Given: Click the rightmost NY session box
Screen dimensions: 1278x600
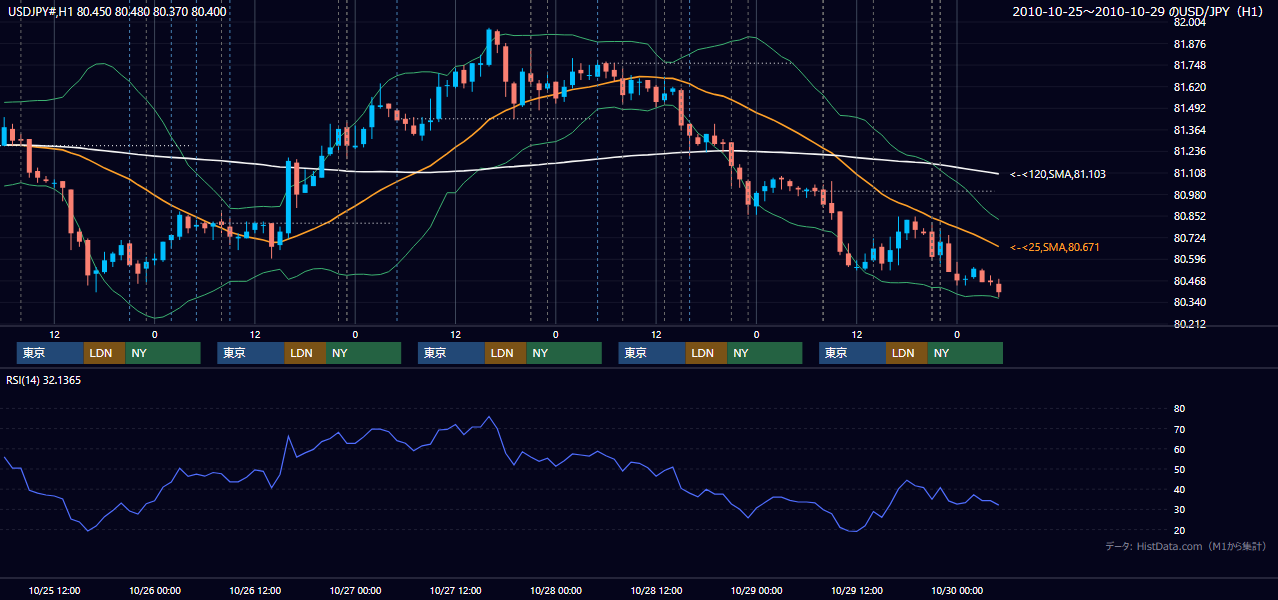Looking at the screenshot, I should coord(965,353).
